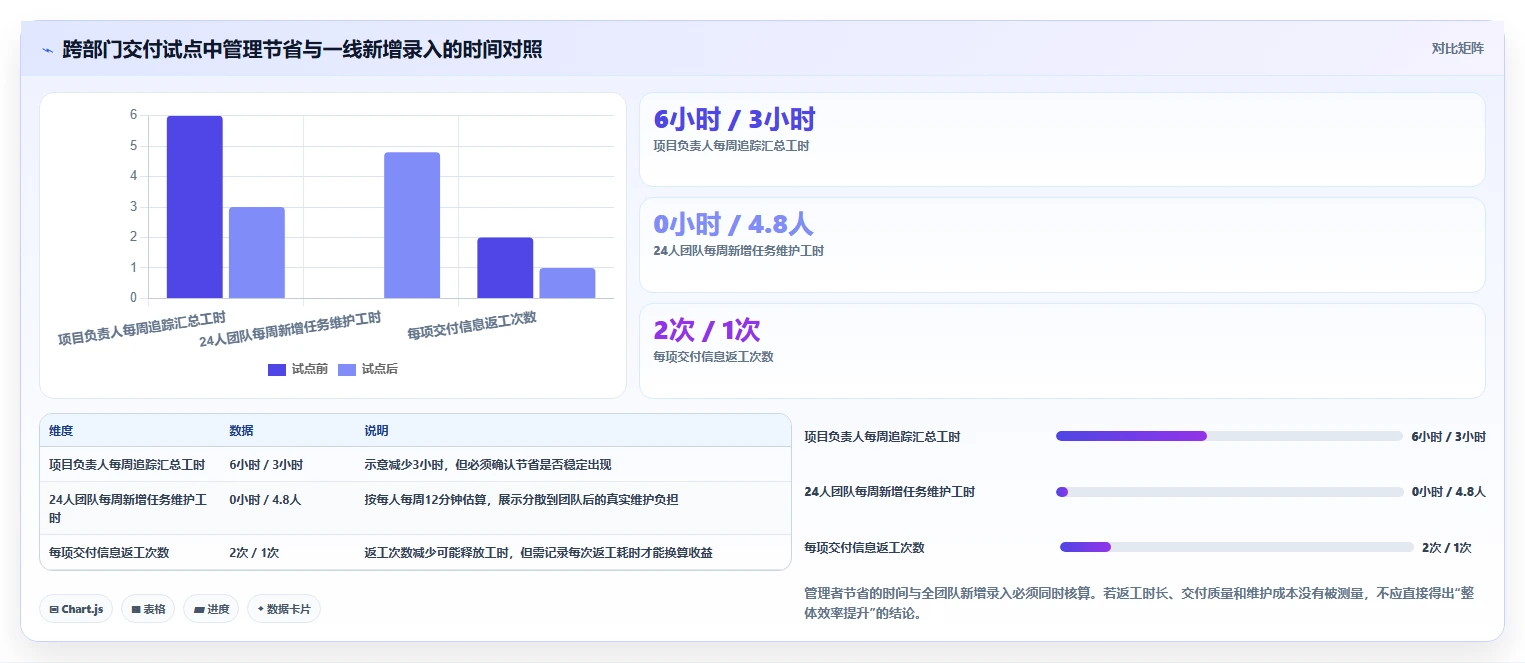
Task: Click the 数据卡片 tag chip
Action: click(284, 609)
